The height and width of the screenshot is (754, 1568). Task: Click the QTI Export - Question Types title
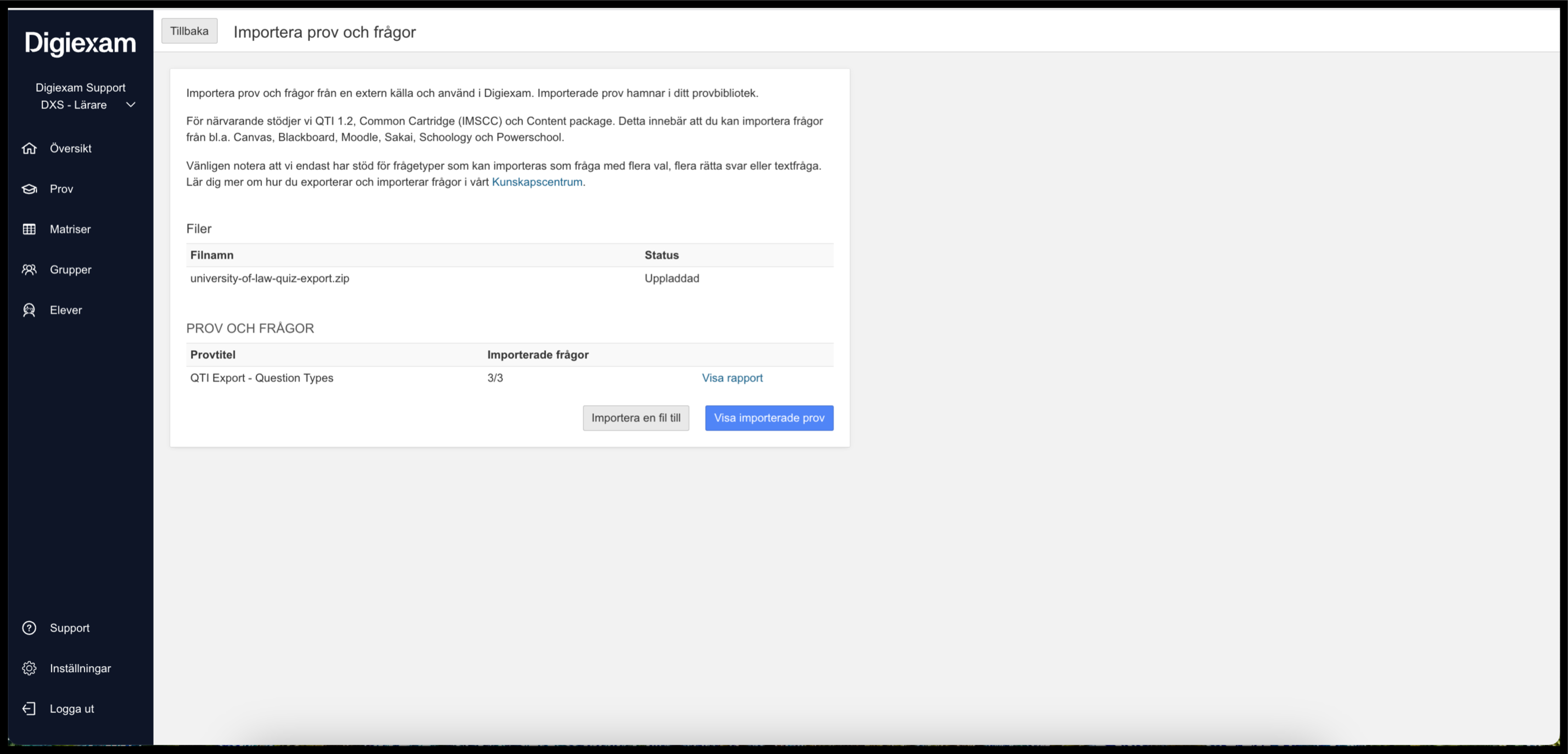[x=262, y=378]
